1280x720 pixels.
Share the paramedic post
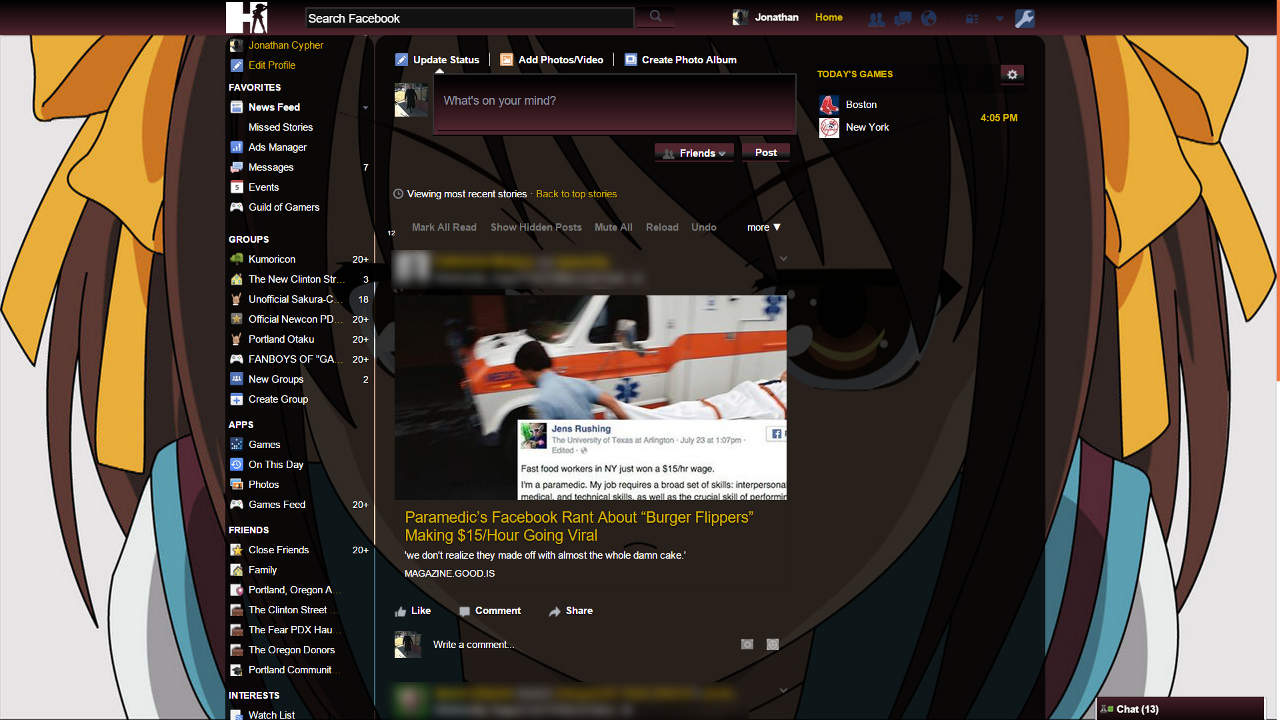click(570, 611)
